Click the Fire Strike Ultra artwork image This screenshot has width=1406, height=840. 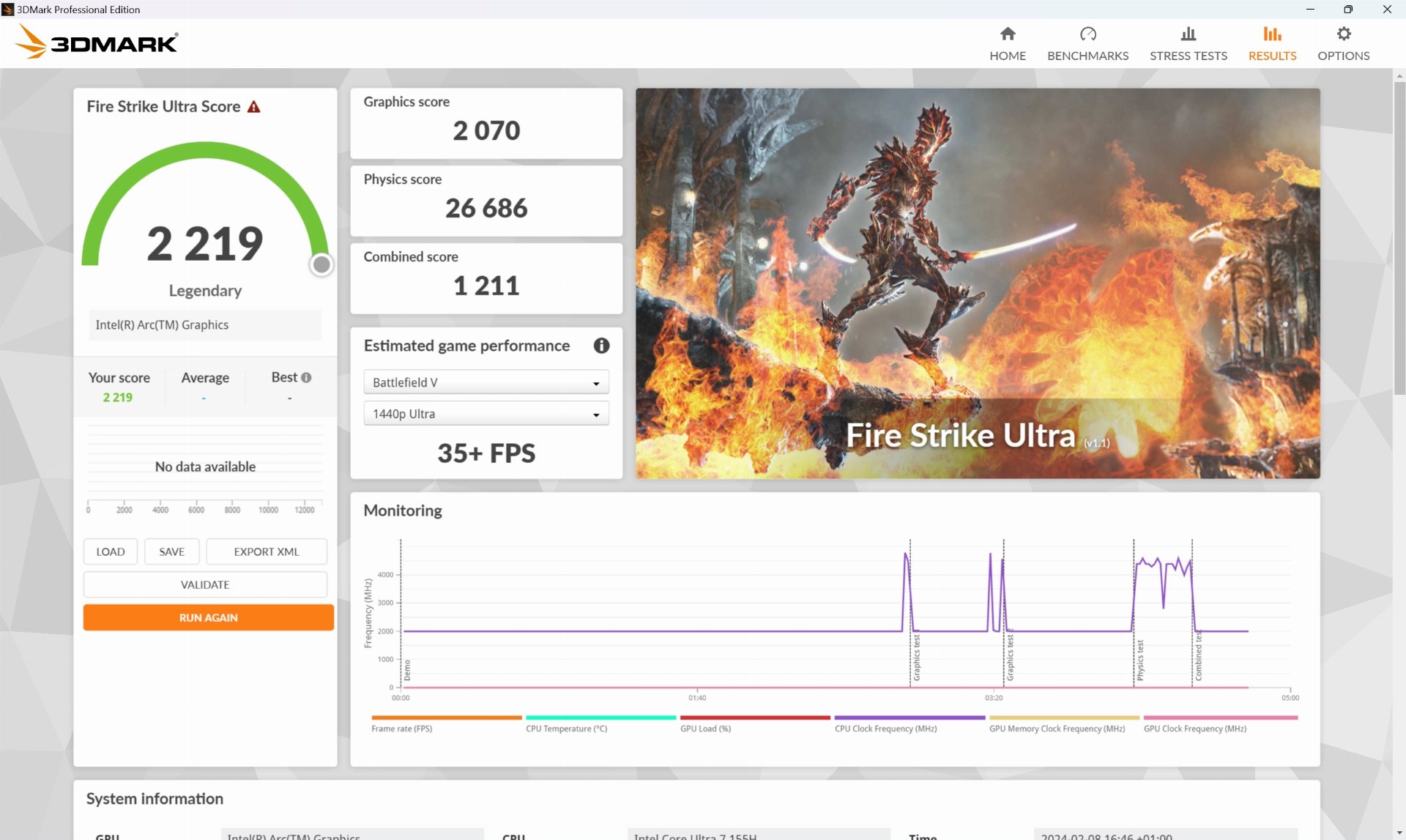978,283
